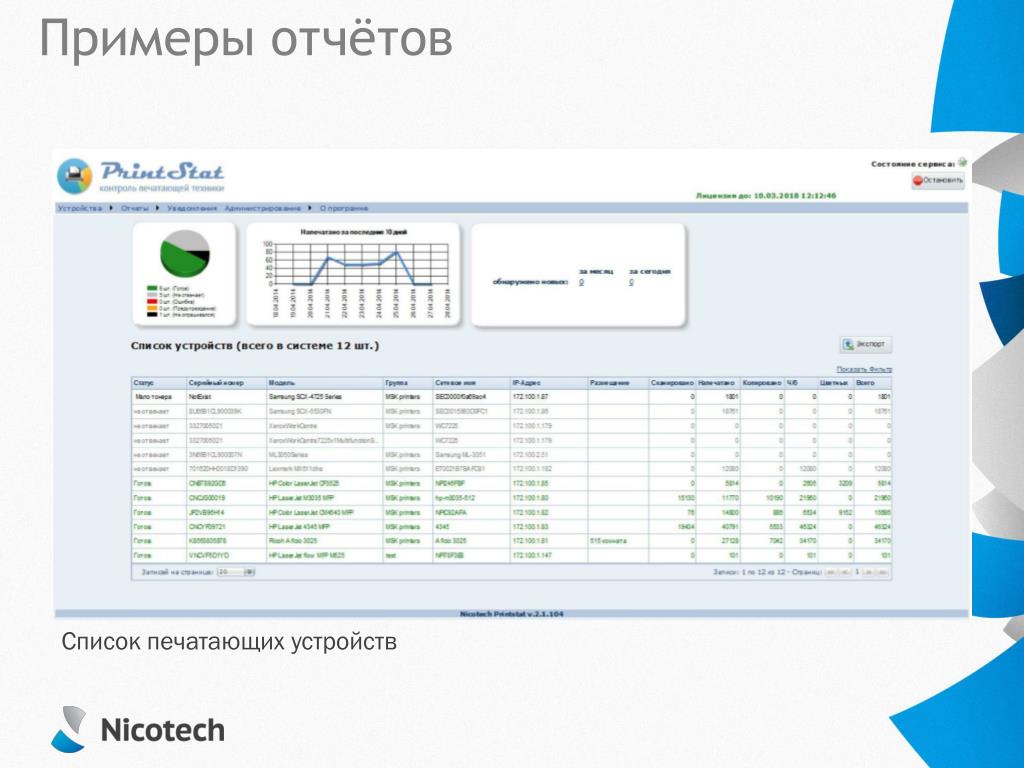Go to first page in table pagination
This screenshot has height=768, width=1024.
click(x=830, y=572)
